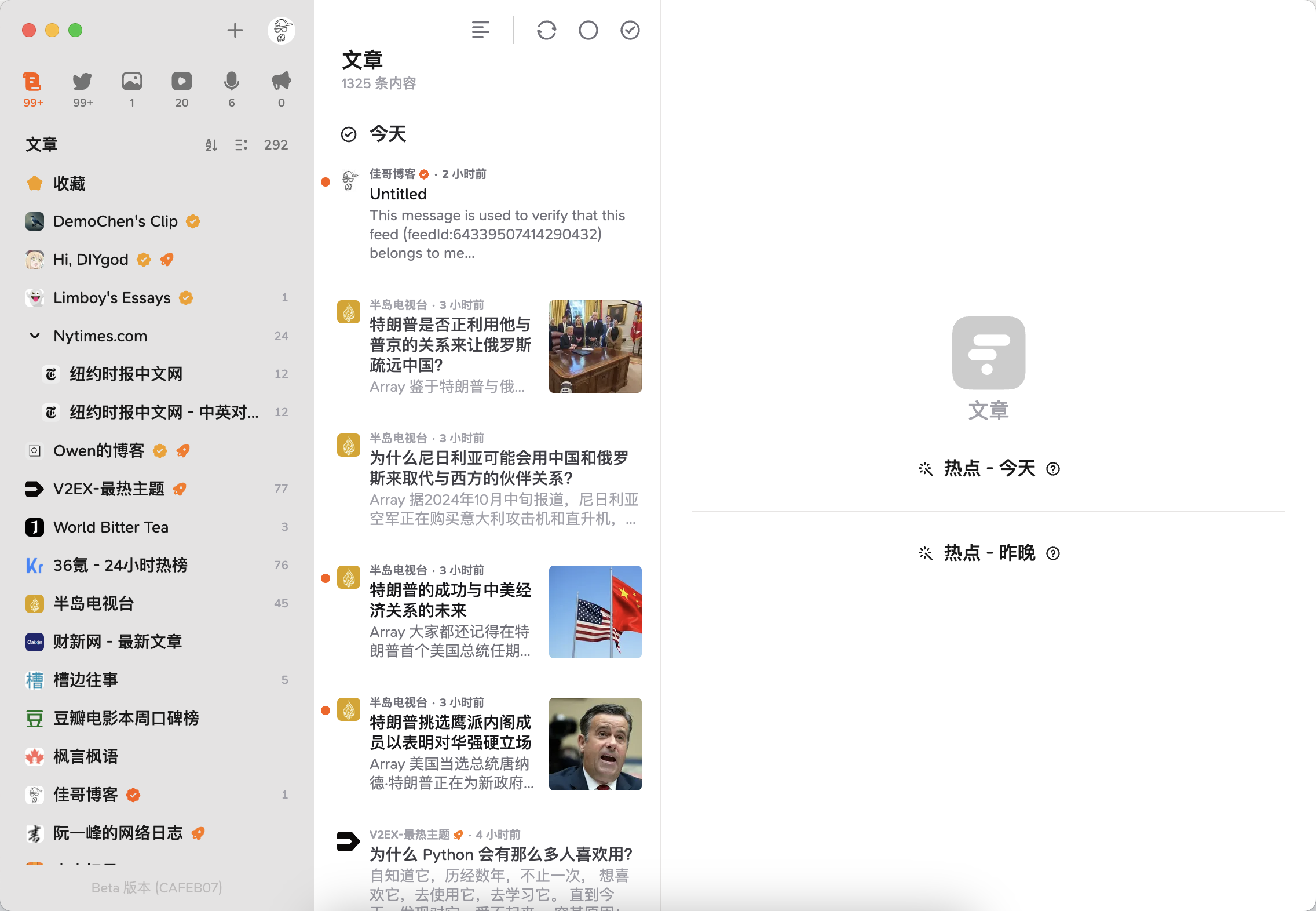The width and height of the screenshot is (1316, 911).
Task: Select V2EX-最热主题 feed
Action: point(156,489)
